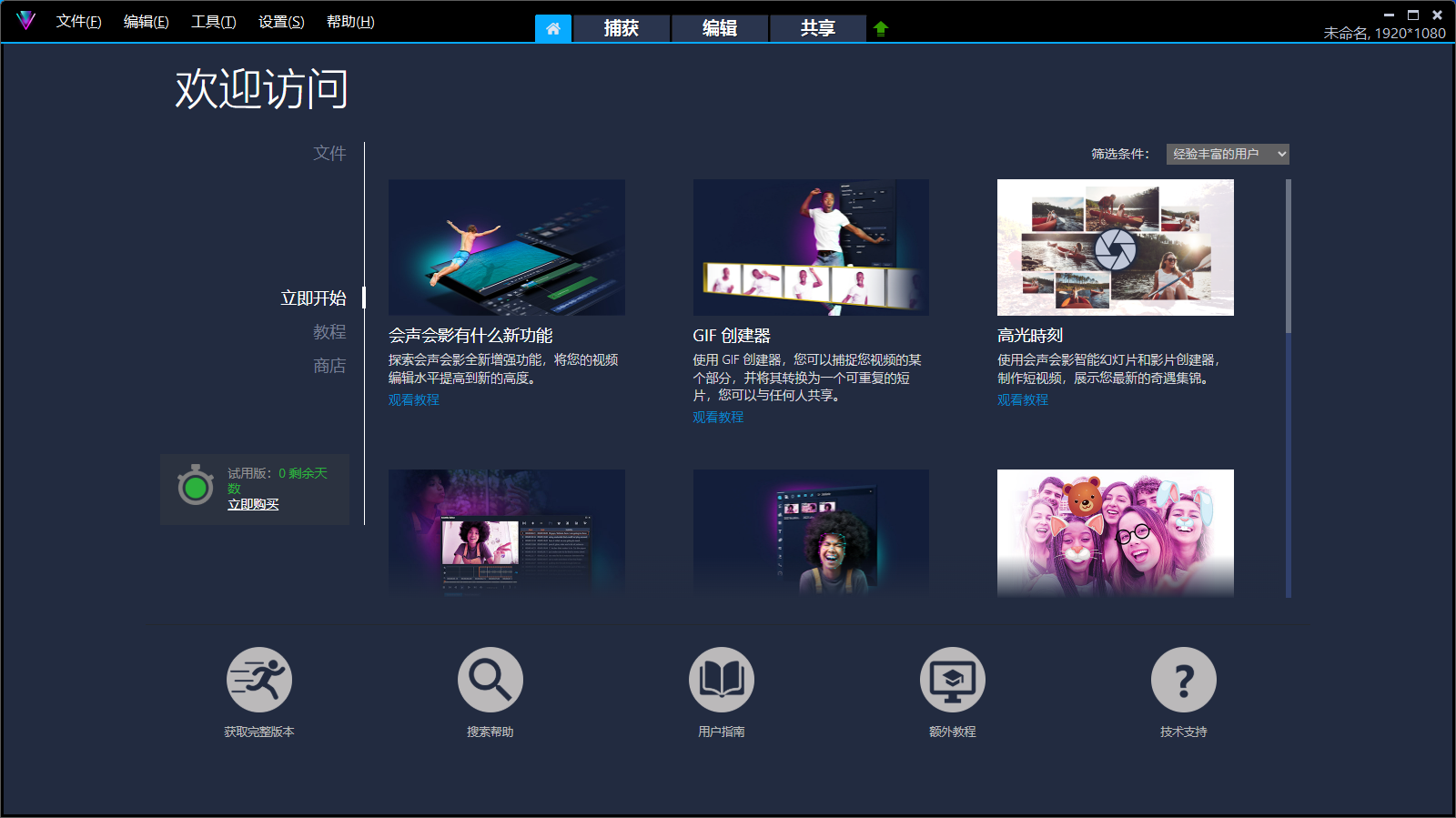Open the 文件 menu
The height and width of the screenshot is (818, 1456).
(78, 22)
